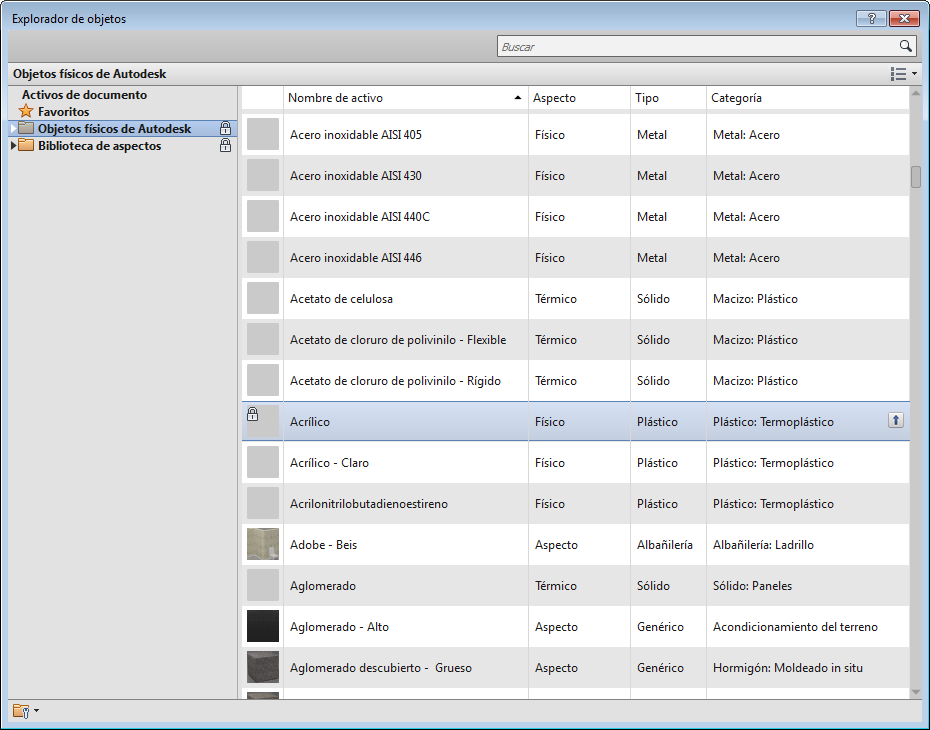Sort by the Nombre de activo column
Screen dimensions: 930x730
coord(405,97)
